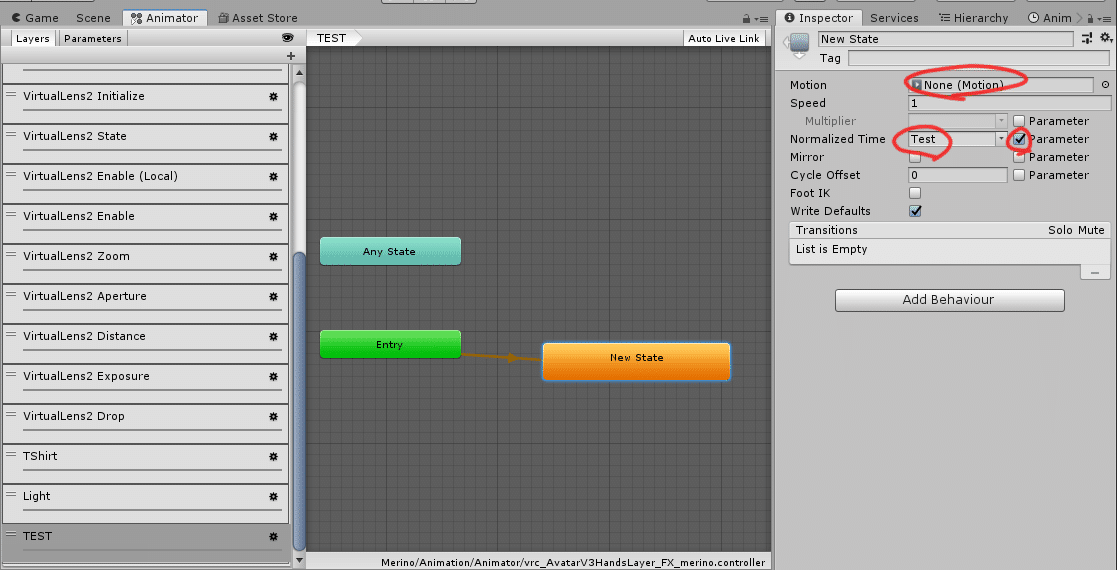The image size is (1117, 570).
Task: Click the New State icon in Inspector header
Action: tap(799, 44)
